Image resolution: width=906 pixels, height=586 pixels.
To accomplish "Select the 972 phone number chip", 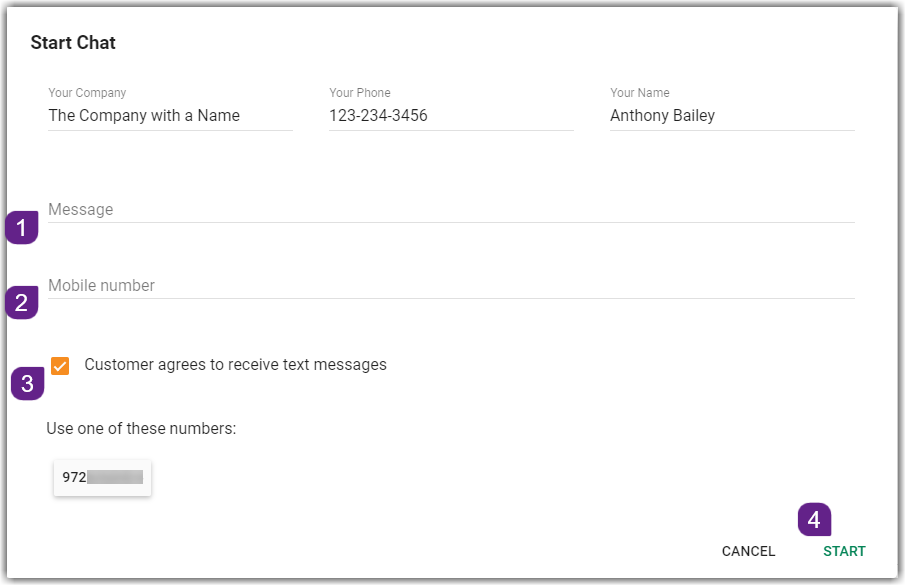I will point(102,477).
